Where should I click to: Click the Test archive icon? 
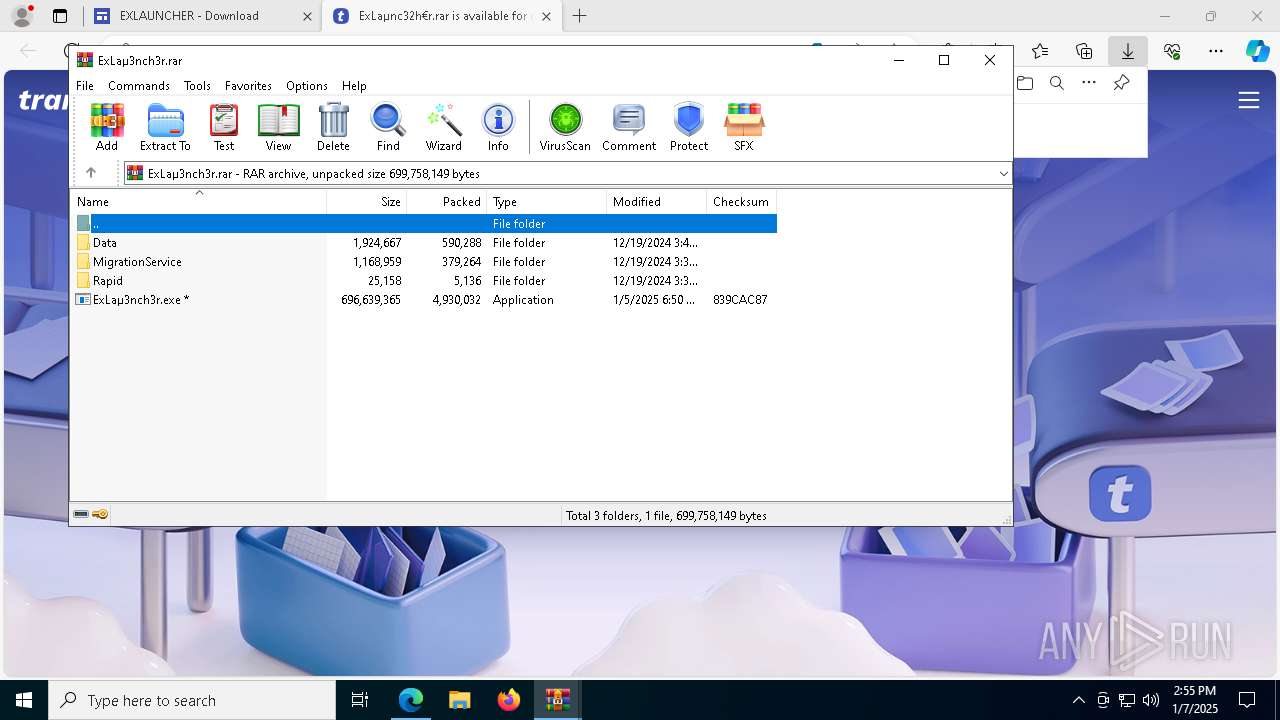coord(224,127)
